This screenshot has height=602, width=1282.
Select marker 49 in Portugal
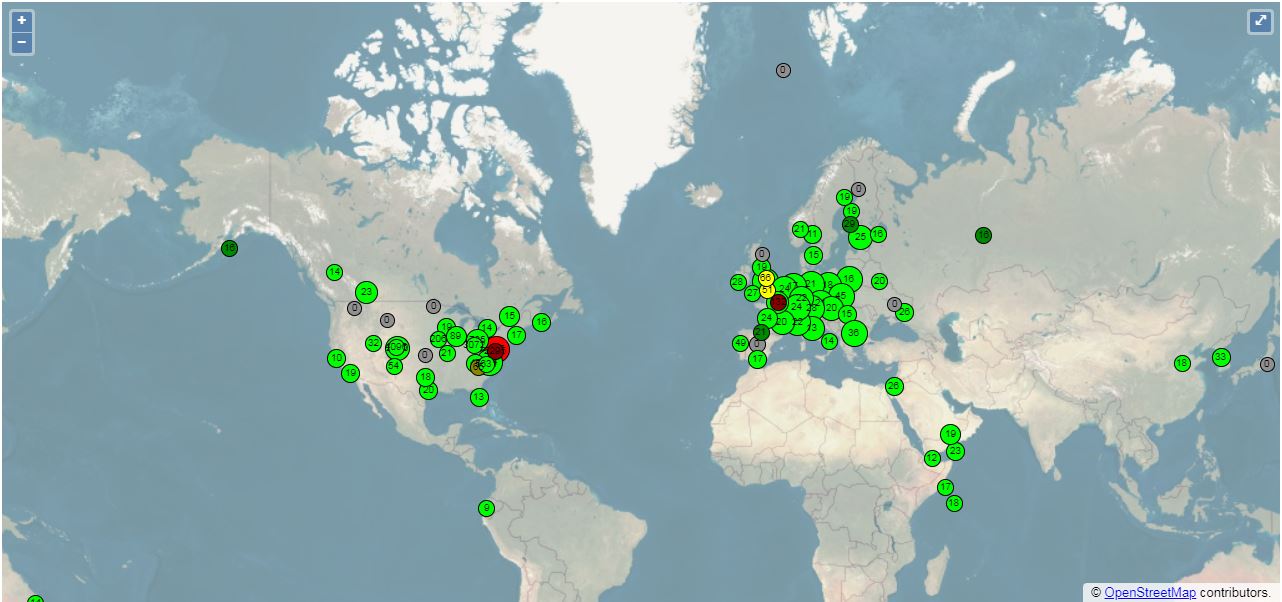[740, 343]
